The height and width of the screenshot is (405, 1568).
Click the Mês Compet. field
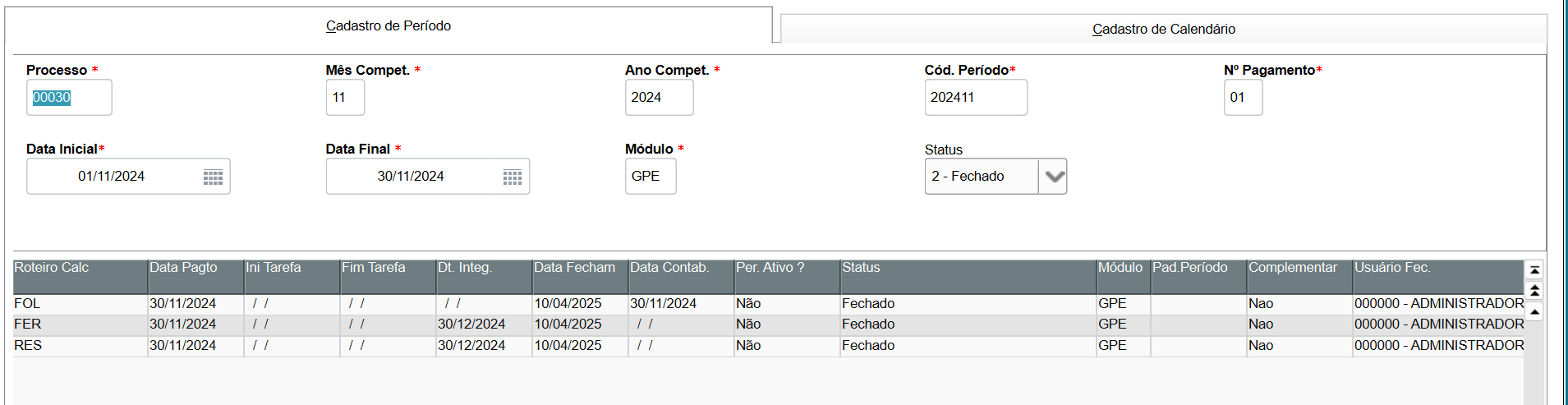pos(345,98)
